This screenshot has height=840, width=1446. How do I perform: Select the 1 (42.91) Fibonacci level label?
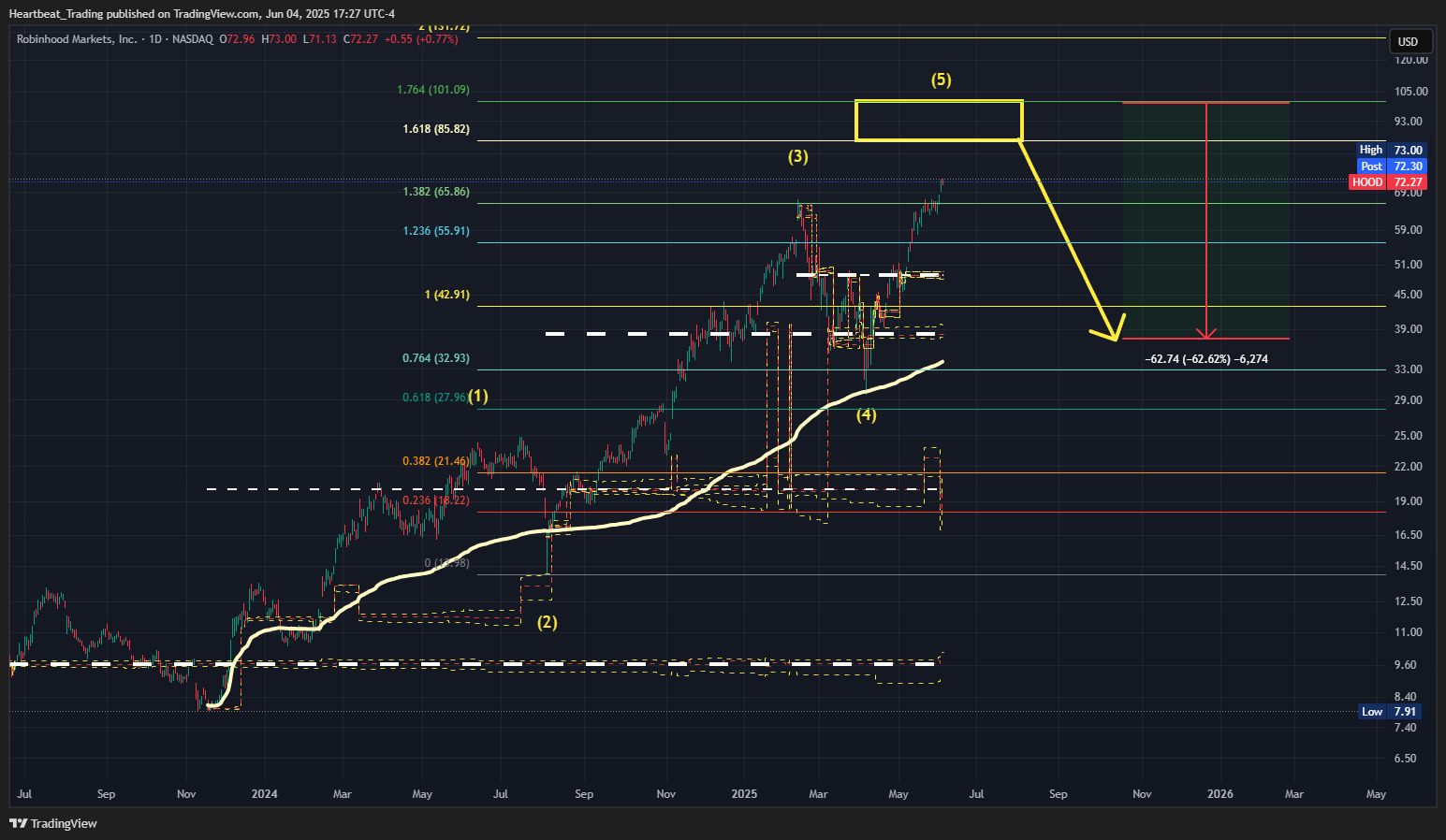pos(447,295)
